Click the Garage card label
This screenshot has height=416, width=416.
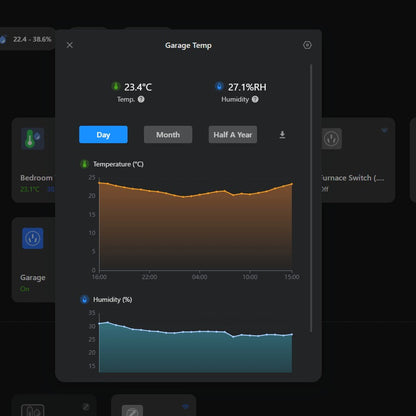(33, 277)
